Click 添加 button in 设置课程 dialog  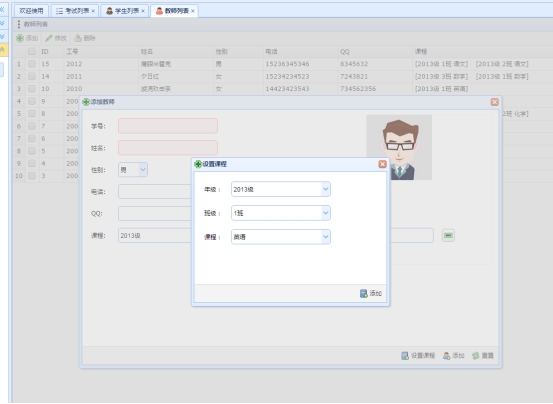pyautogui.click(x=371, y=293)
